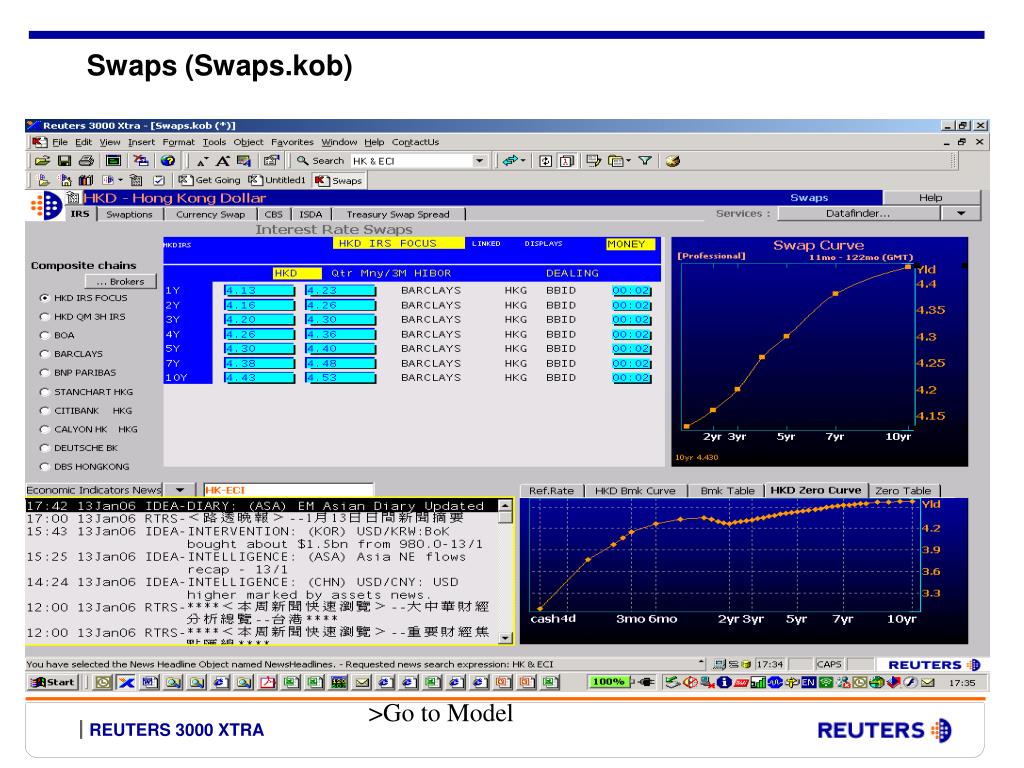Image resolution: width=1024 pixels, height=768 pixels.
Task: Select the DEUTSCHE BK radio button
Action: tap(44, 448)
